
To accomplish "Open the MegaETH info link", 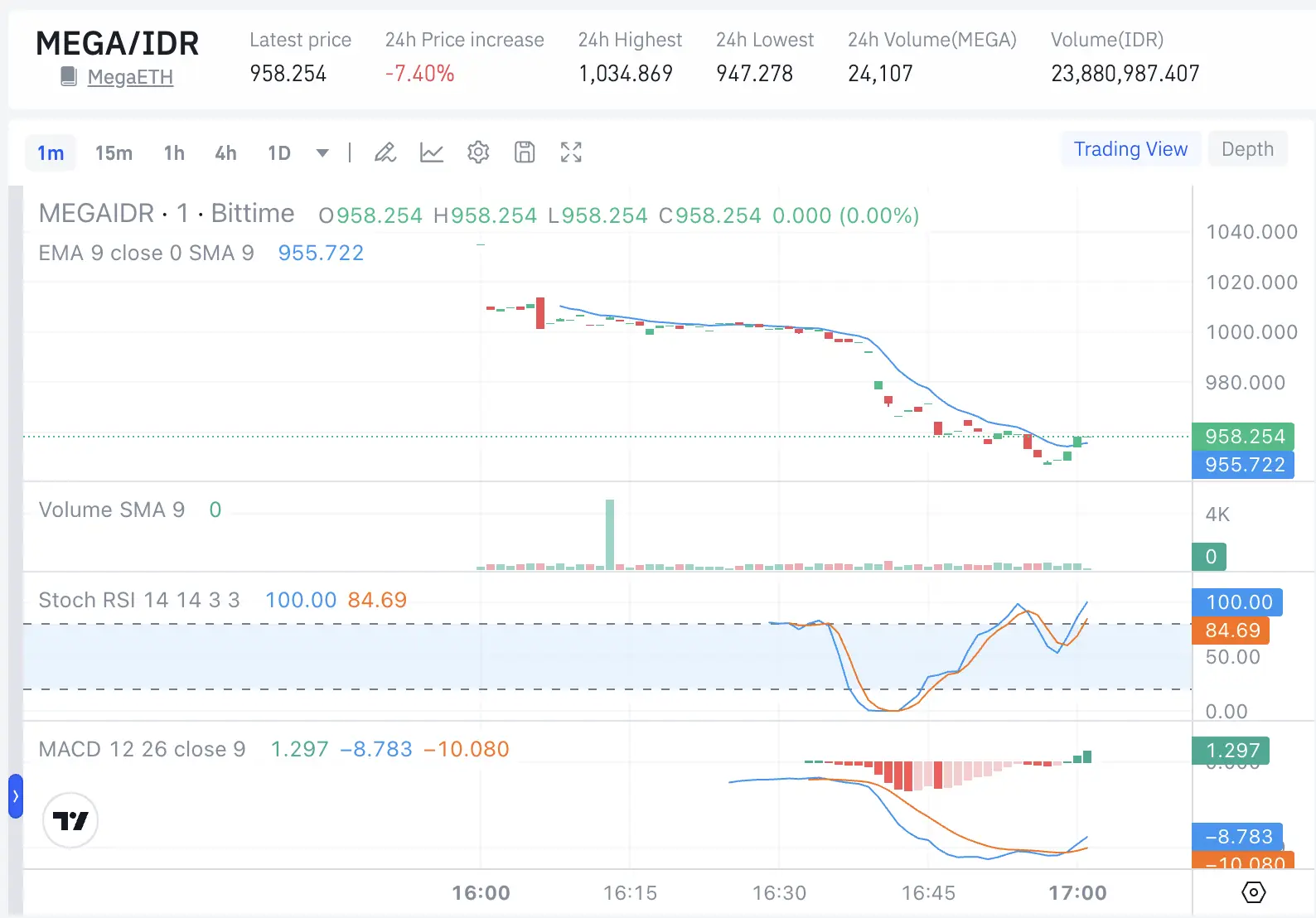I will [130, 77].
